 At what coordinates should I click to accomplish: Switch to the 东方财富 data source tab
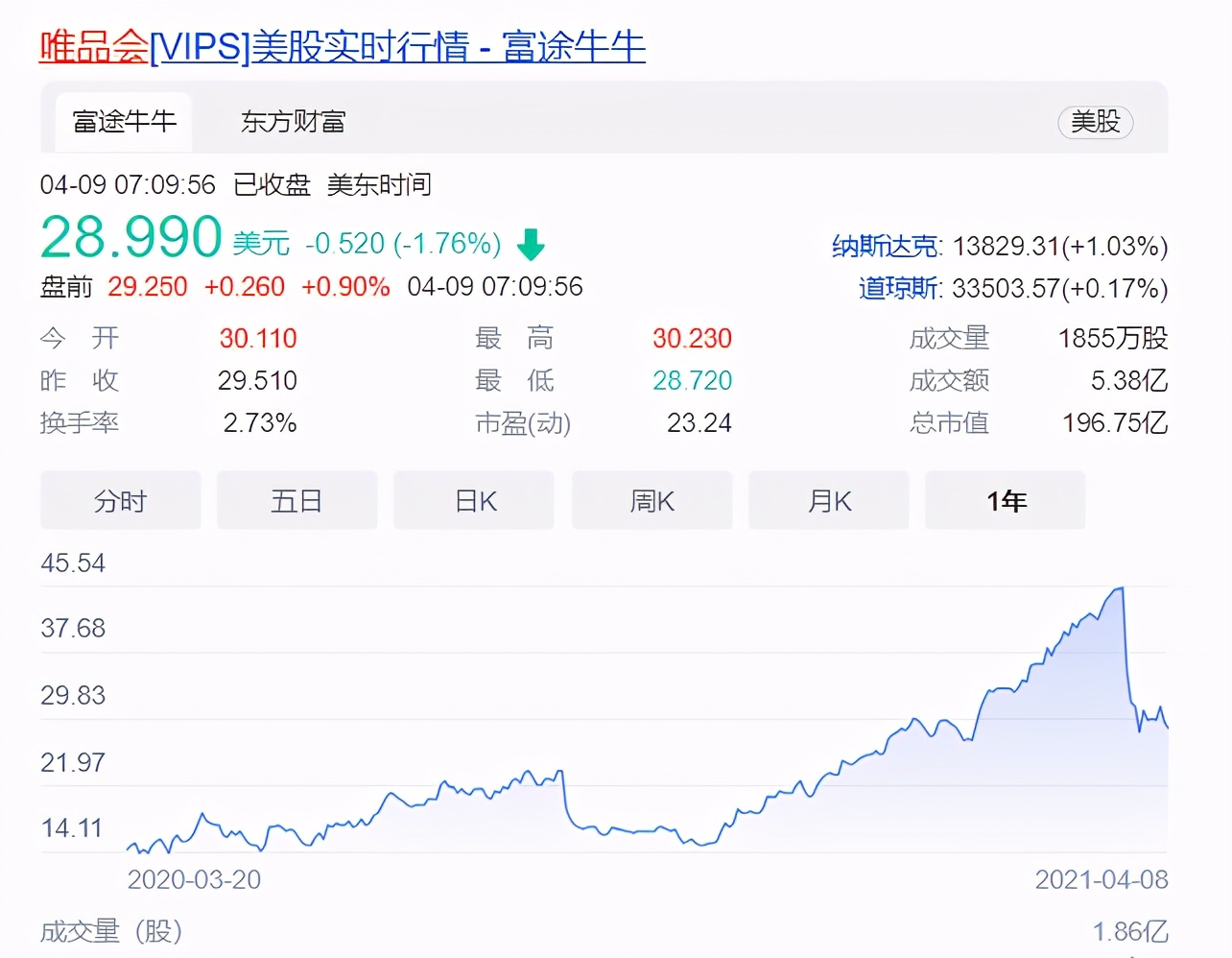(292, 122)
